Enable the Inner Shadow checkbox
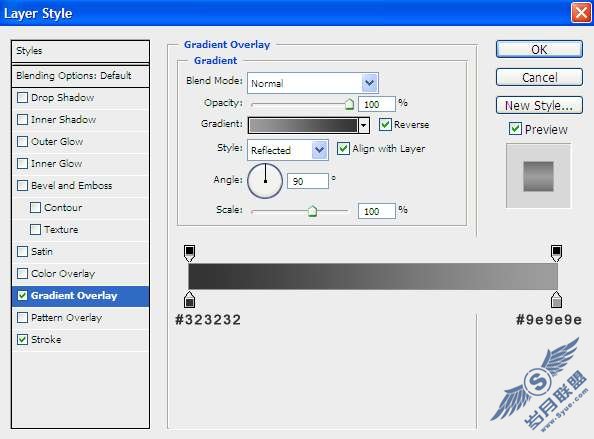The width and height of the screenshot is (594, 439). pos(22,120)
